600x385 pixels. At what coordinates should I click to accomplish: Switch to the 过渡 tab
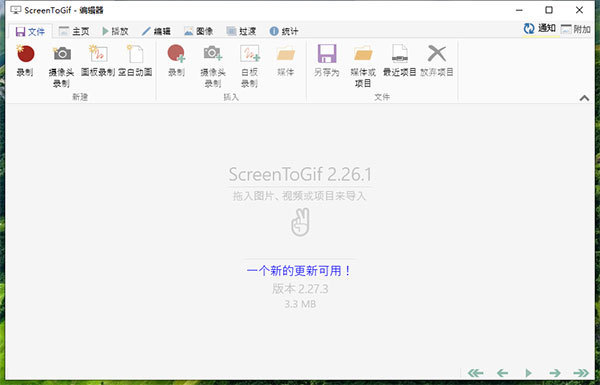click(241, 31)
